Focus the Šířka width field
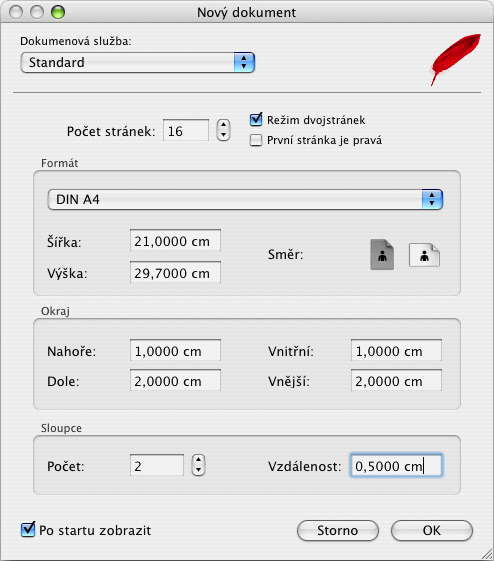Viewport: 494px width, 561px height. (175, 240)
